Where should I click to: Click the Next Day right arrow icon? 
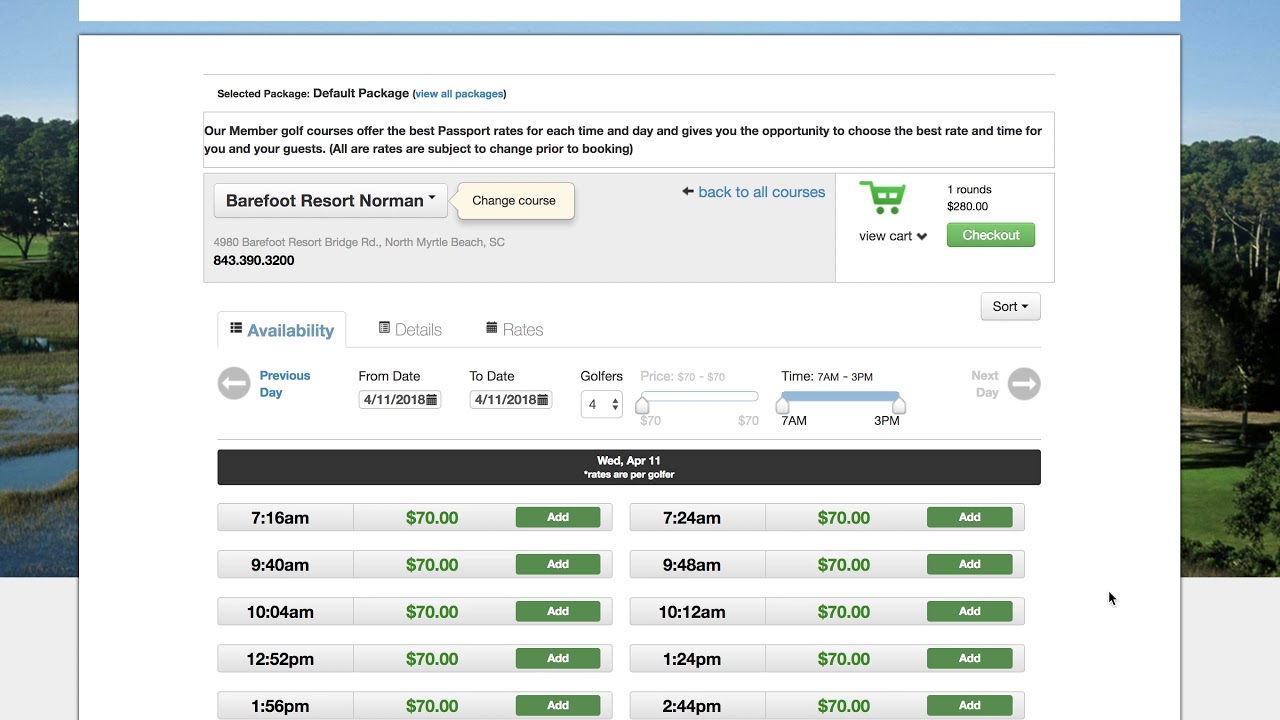[1024, 384]
